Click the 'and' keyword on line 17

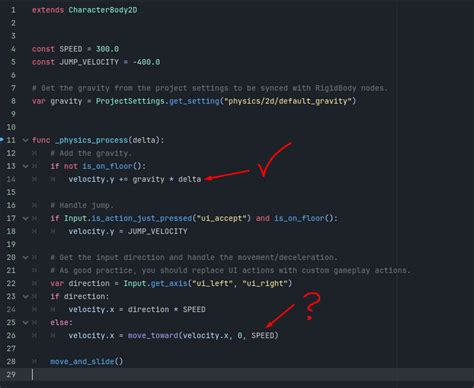pyautogui.click(x=263, y=218)
